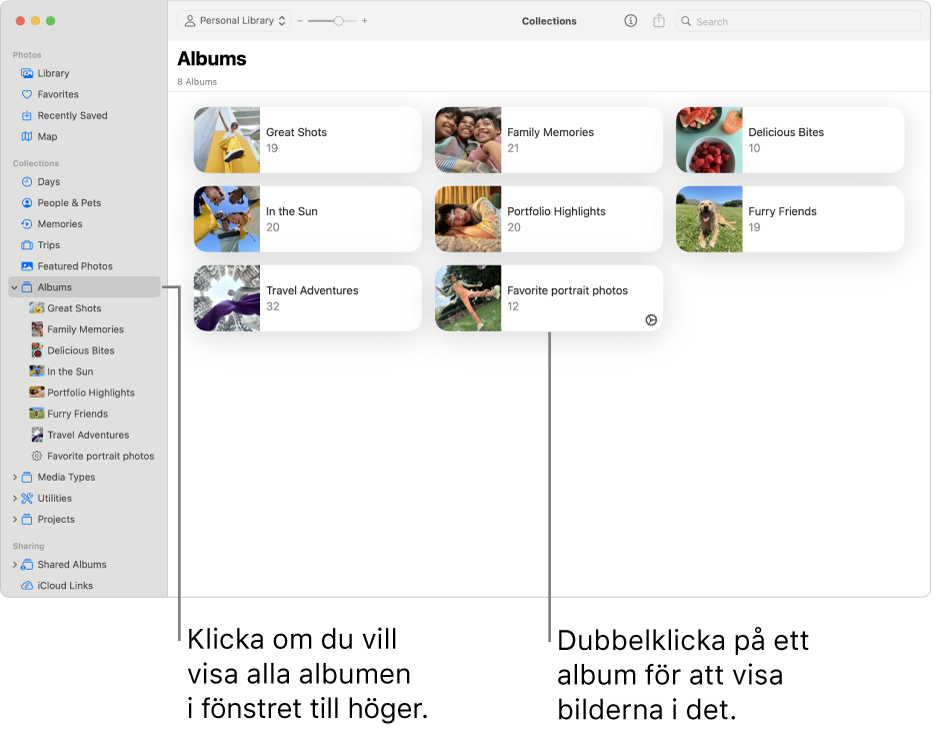The image size is (934, 732).
Task: Select the Travel Adventures album card
Action: point(307,298)
